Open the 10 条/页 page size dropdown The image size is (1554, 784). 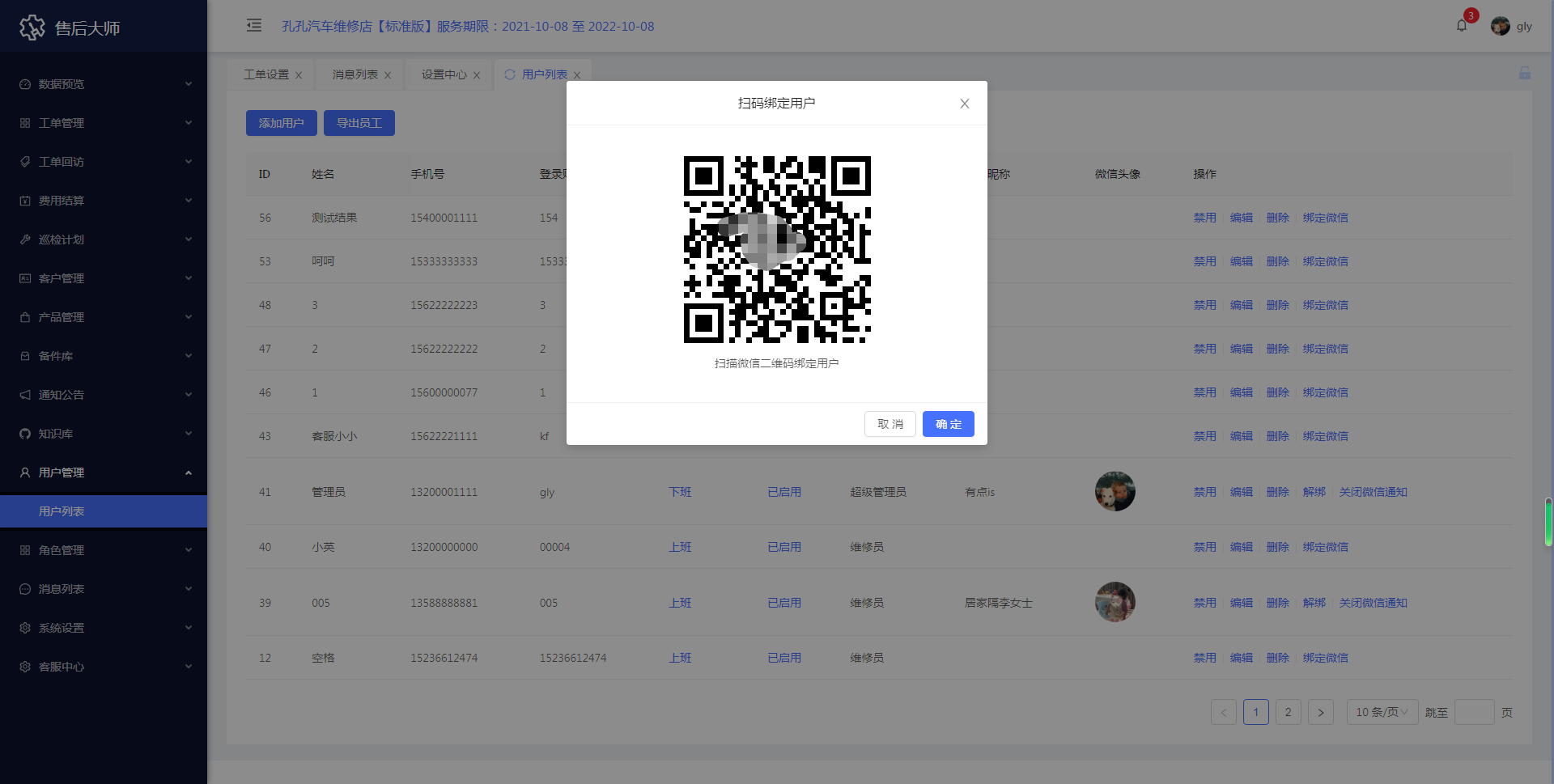point(1382,712)
